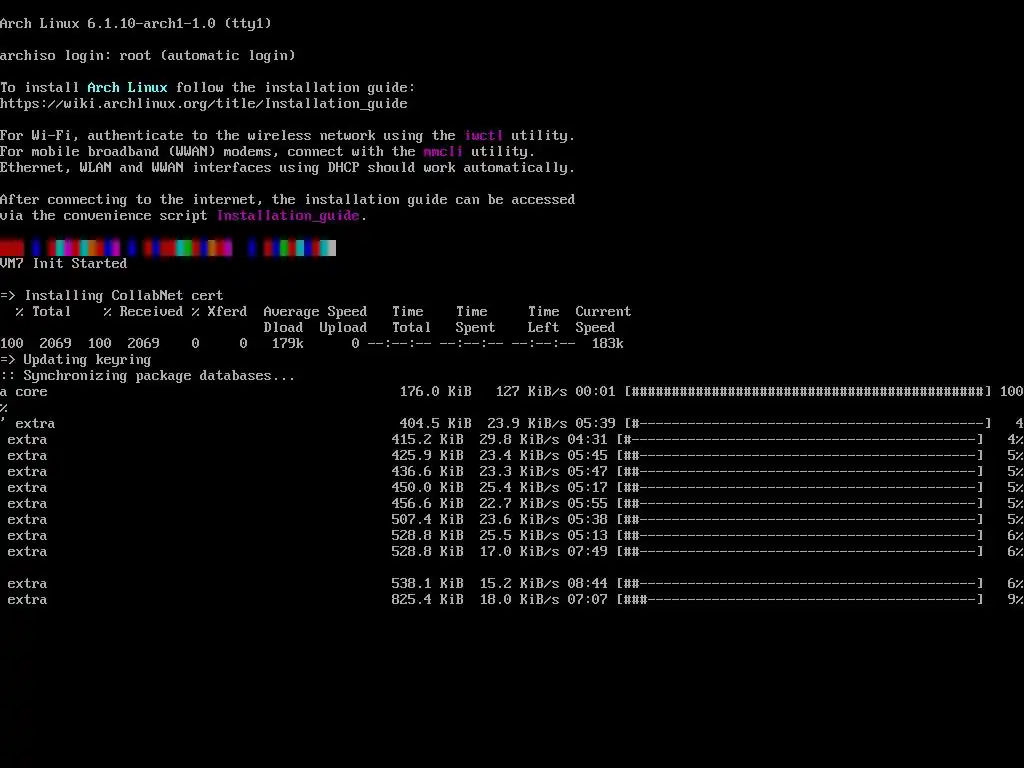Screen dimensions: 1024x768
Task: Click the "archiso login: root" line
Action: (148, 56)
